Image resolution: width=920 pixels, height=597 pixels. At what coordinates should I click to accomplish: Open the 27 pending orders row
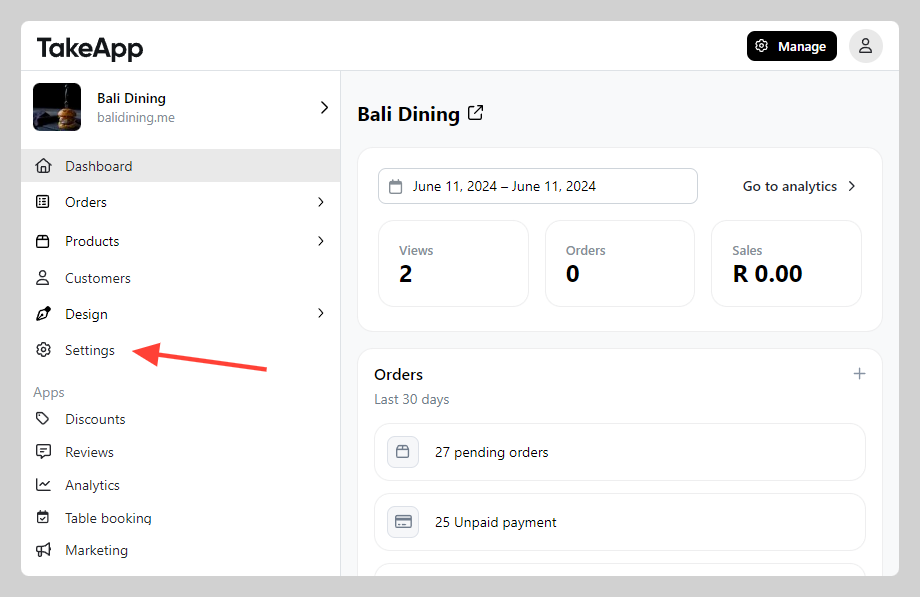click(620, 452)
